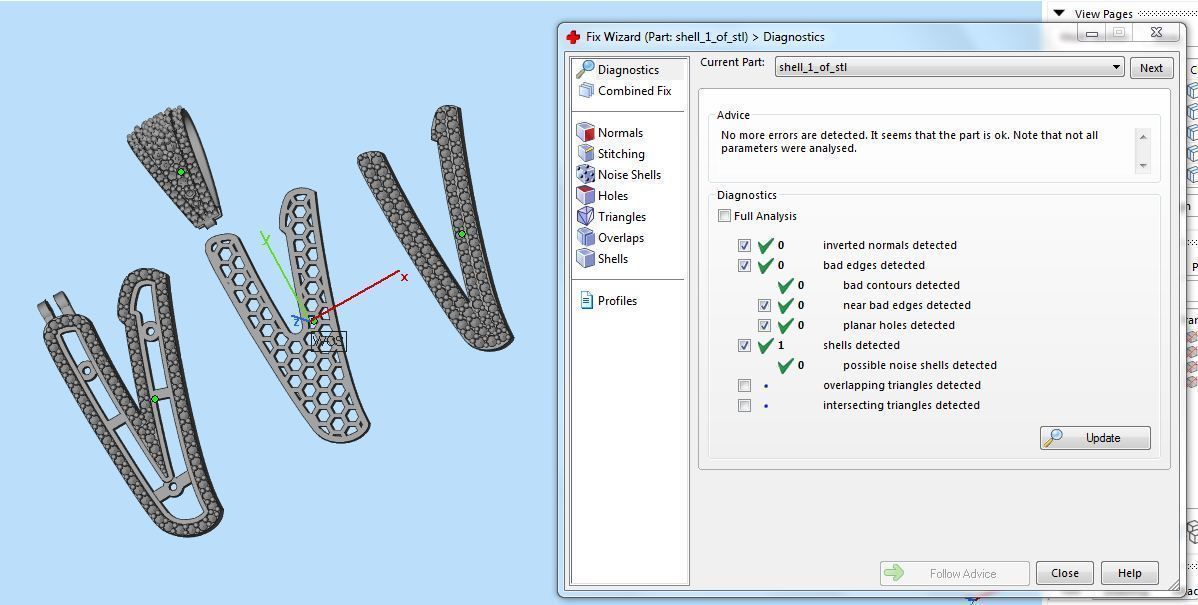
Task: Click the Fix Wizard red cross title icon
Action: (x=573, y=37)
